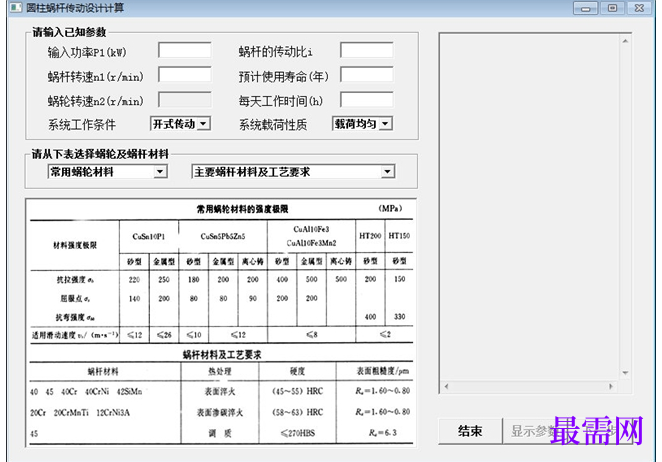The image size is (662, 462).
Task: Expand the 常用蜗轮材料 dropdown
Action: coord(160,172)
